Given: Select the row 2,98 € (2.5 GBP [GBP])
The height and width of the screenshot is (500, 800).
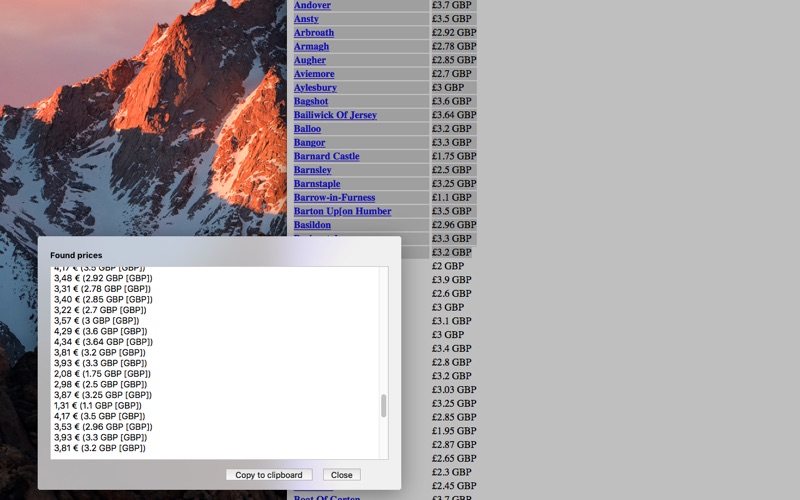Looking at the screenshot, I should (x=100, y=384).
